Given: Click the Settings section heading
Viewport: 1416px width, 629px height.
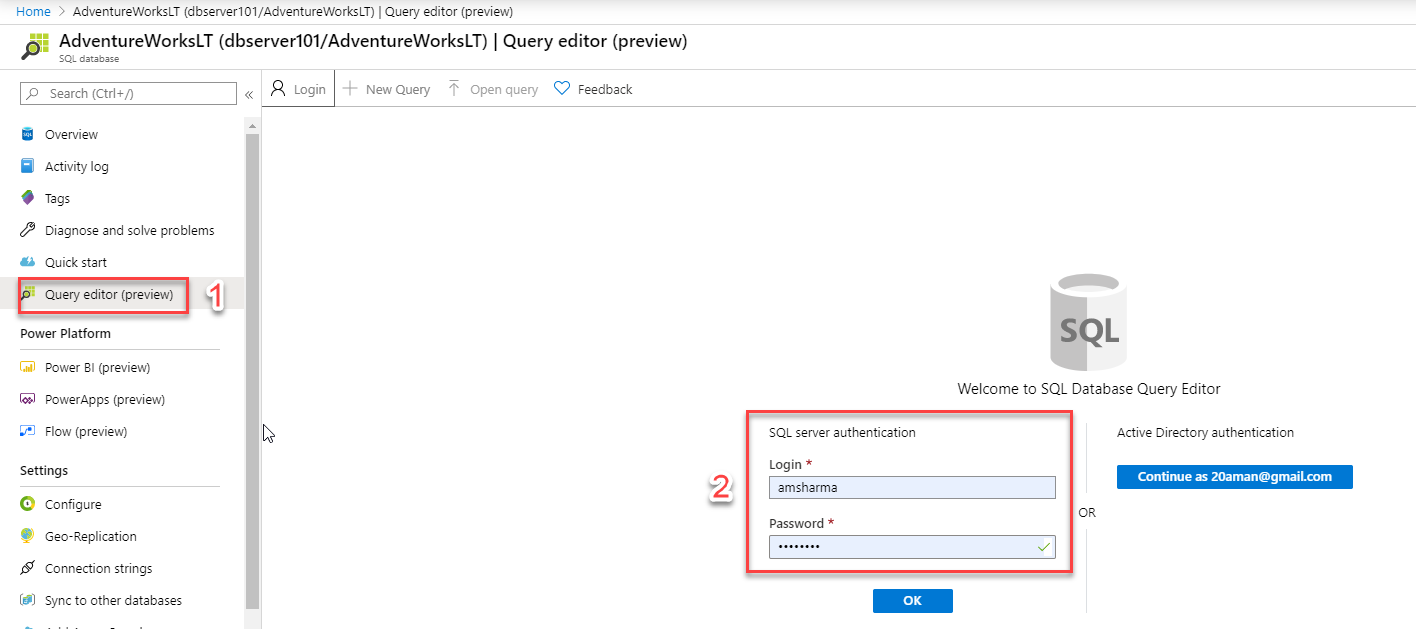Looking at the screenshot, I should coord(44,470).
